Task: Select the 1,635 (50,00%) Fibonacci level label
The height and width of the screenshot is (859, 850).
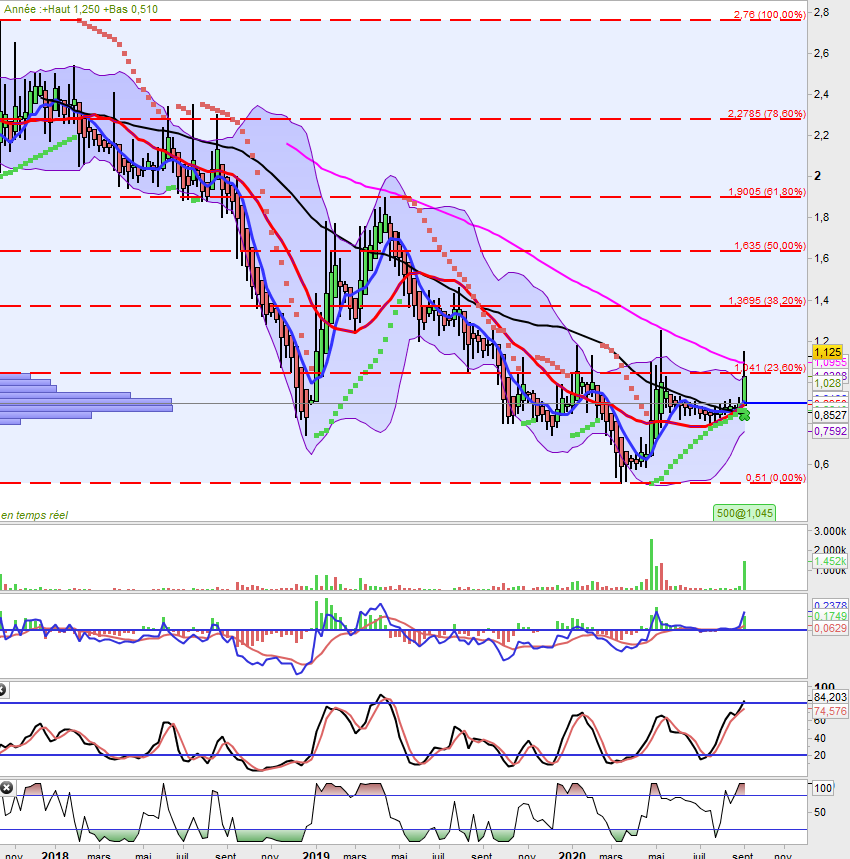Action: [x=769, y=245]
